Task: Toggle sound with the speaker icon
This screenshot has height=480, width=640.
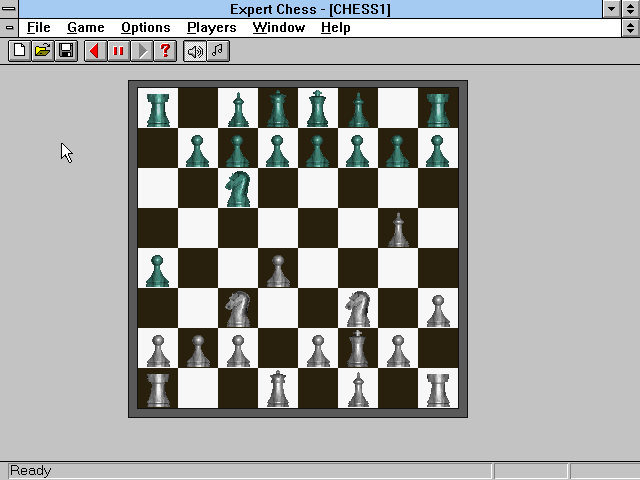Action: click(195, 51)
